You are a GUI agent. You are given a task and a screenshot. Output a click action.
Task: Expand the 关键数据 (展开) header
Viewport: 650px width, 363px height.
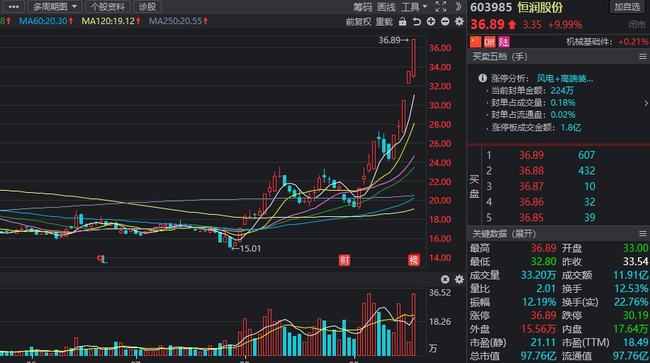(x=504, y=234)
